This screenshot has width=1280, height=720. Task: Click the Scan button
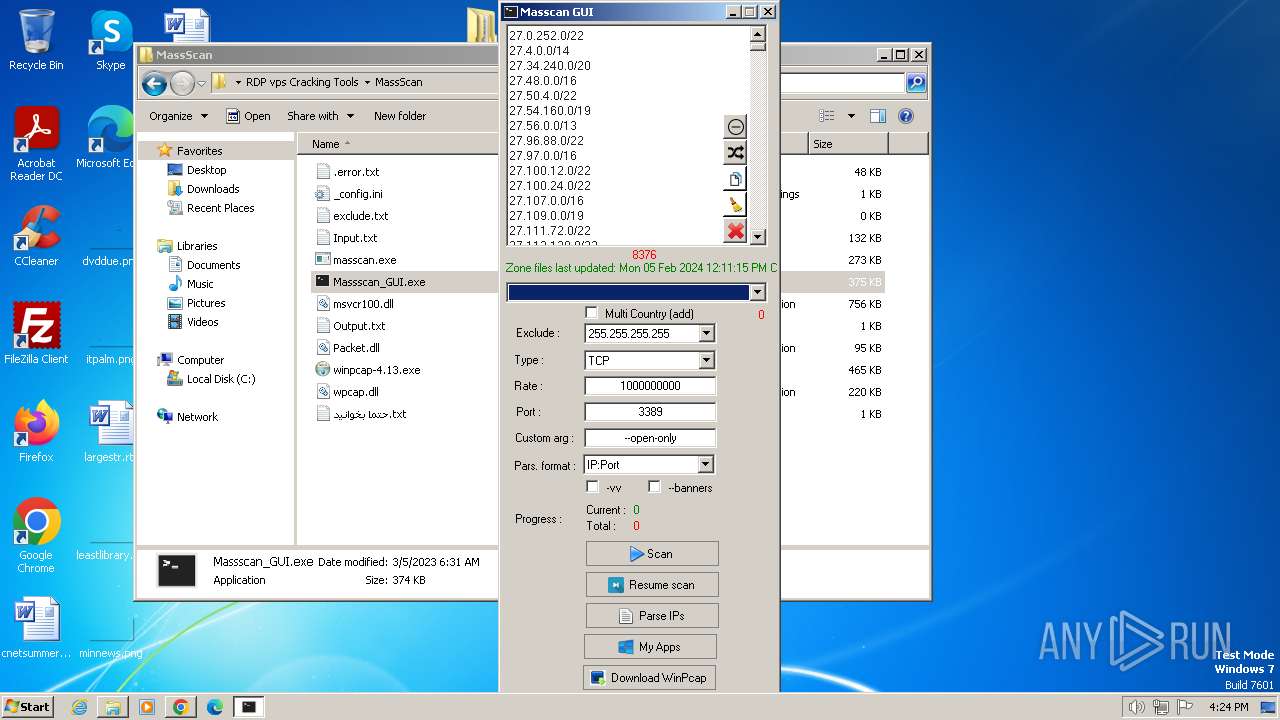click(x=652, y=554)
